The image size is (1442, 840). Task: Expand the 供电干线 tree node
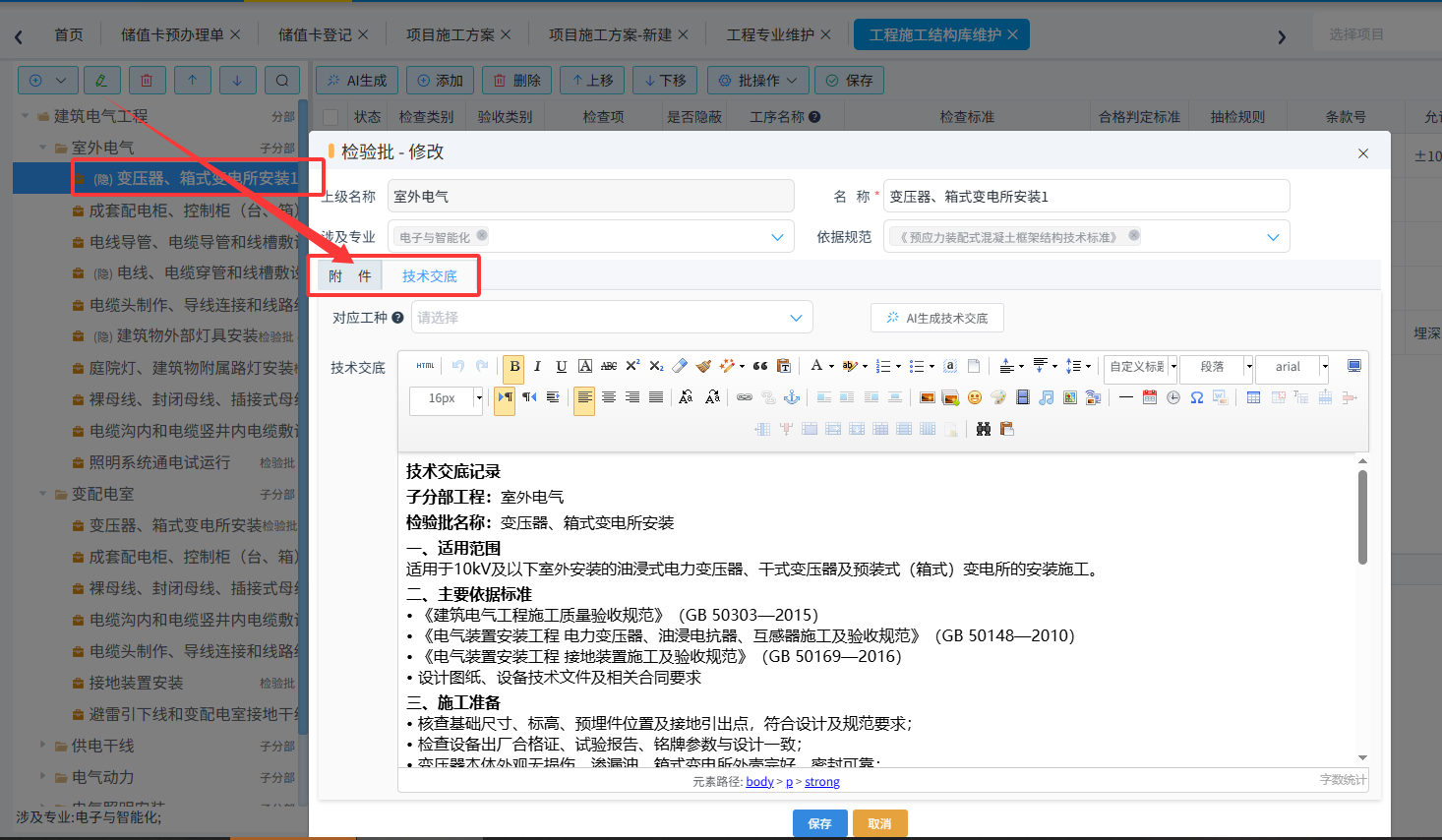tap(43, 746)
